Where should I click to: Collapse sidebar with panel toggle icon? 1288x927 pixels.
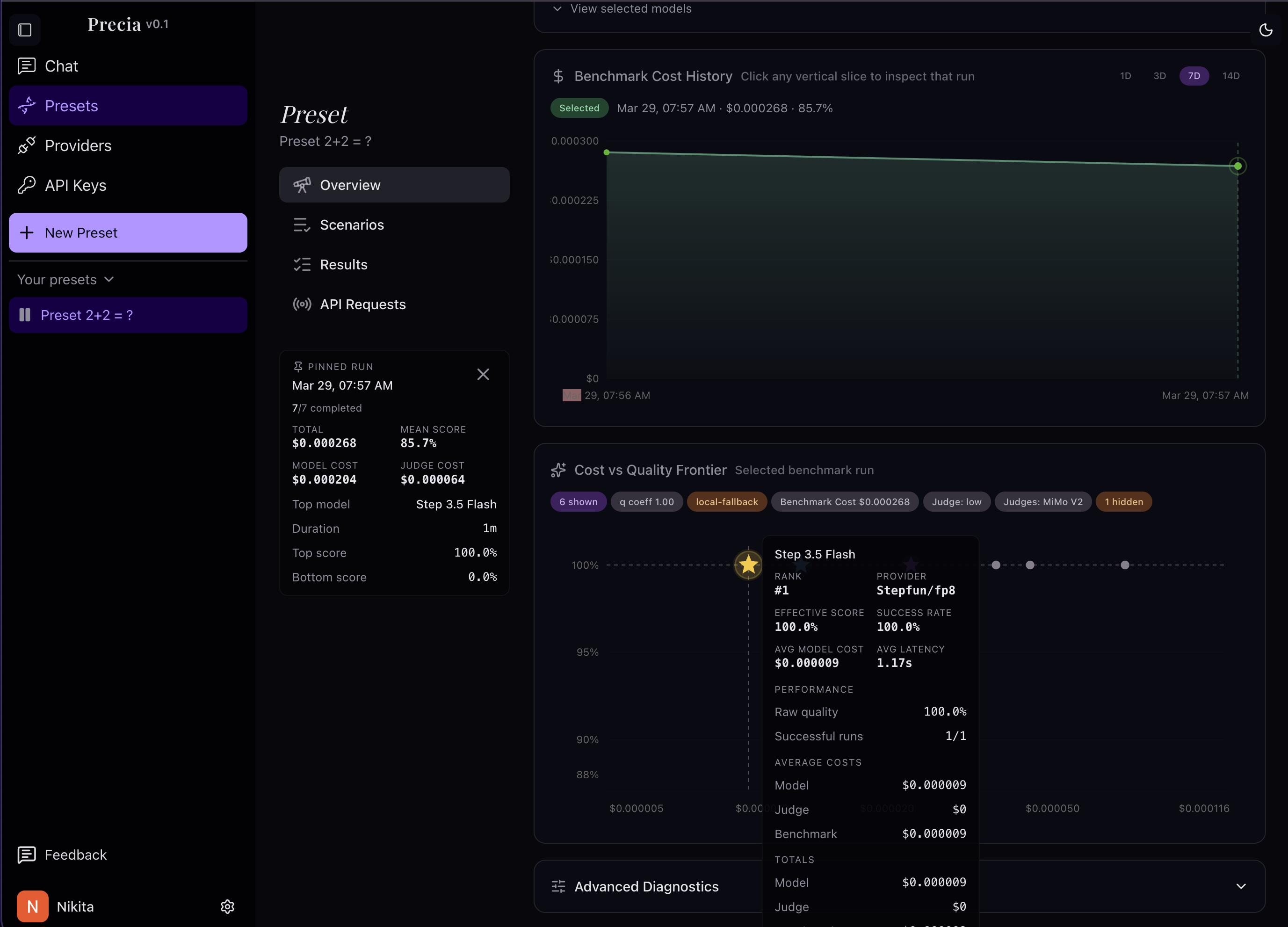coord(24,29)
